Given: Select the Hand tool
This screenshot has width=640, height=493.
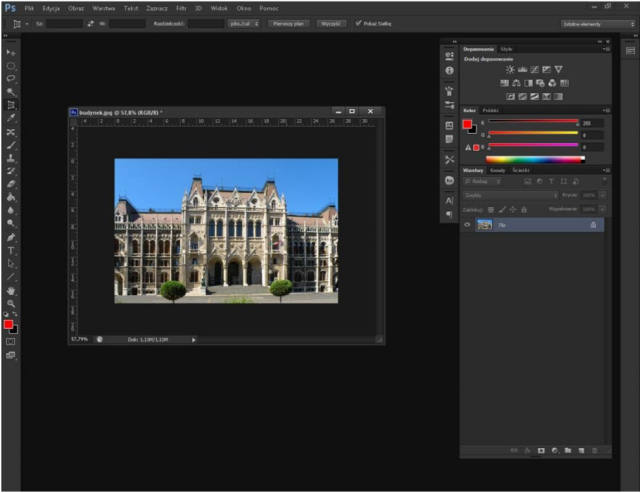Looking at the screenshot, I should coord(11,291).
